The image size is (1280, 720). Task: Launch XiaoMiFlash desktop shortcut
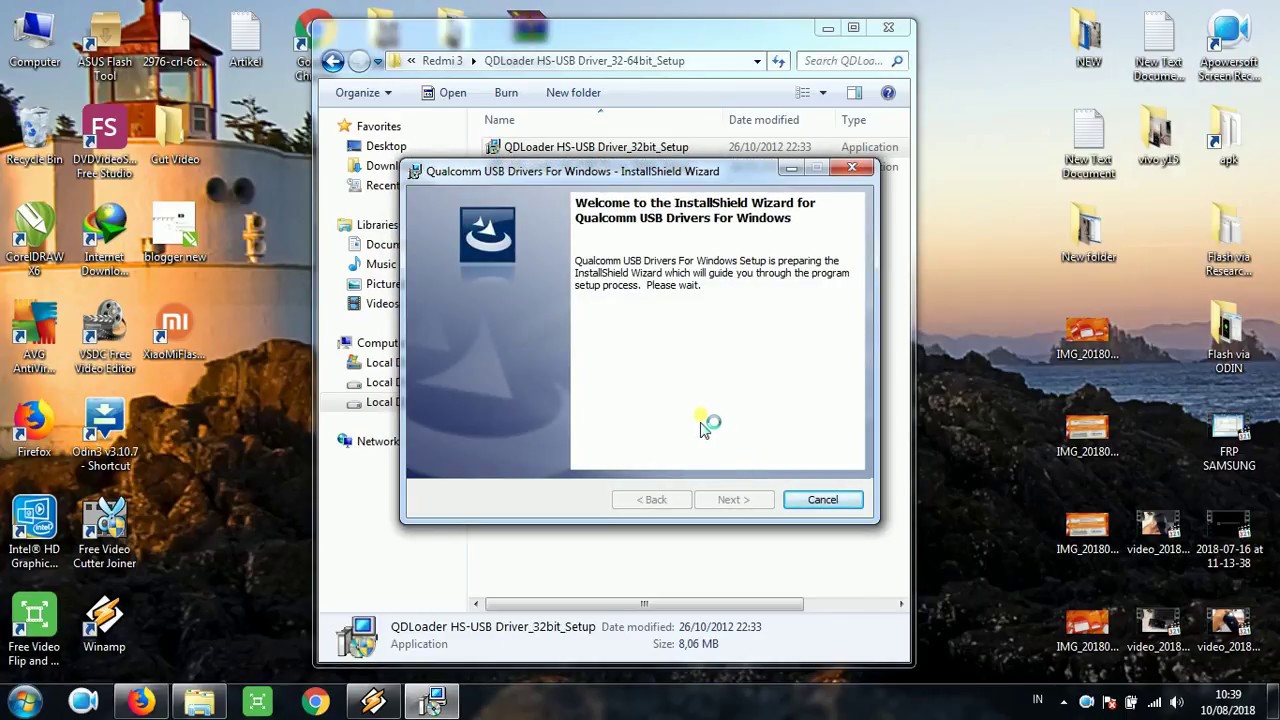click(x=174, y=332)
